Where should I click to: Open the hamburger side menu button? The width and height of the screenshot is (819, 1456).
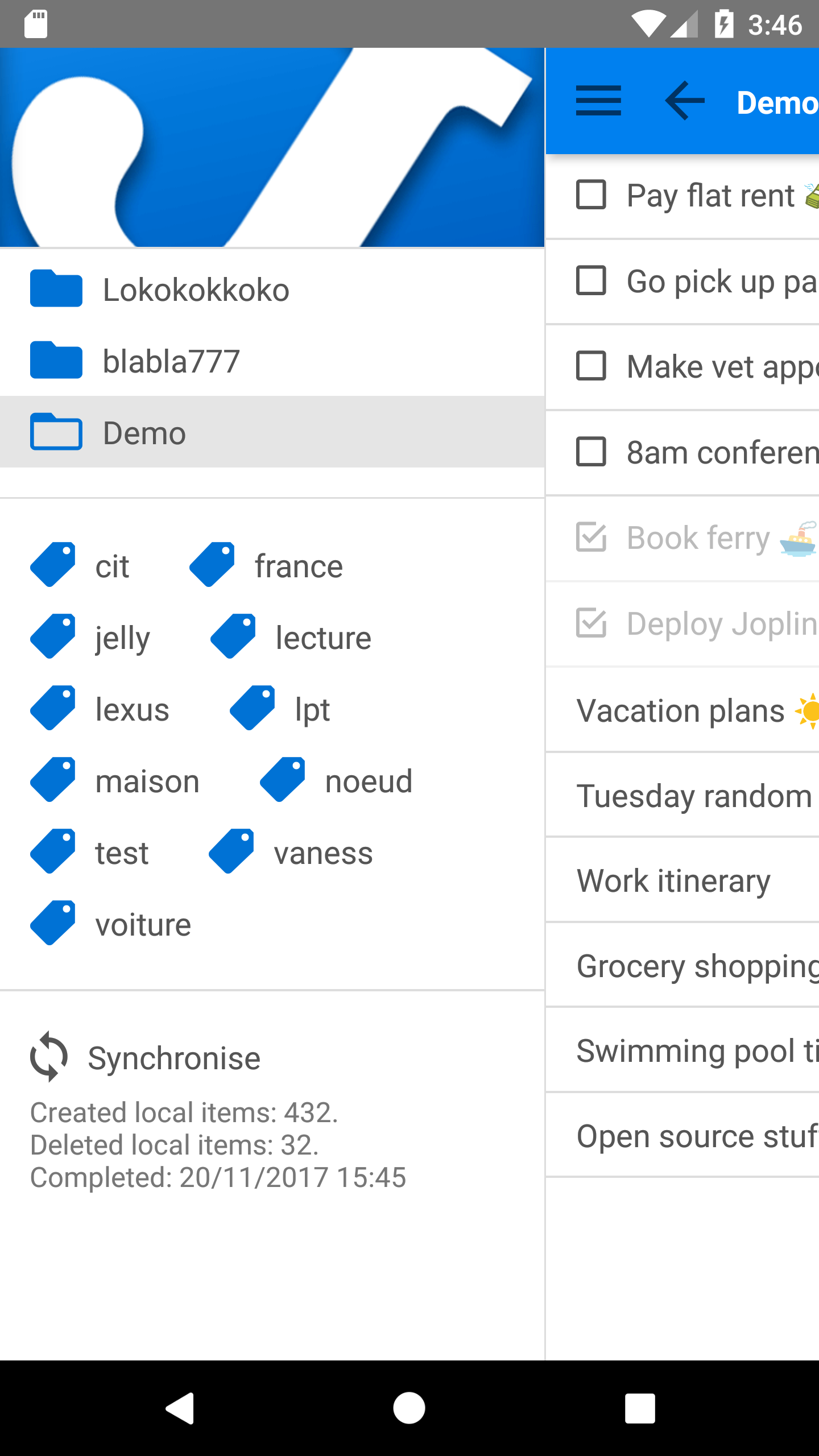pyautogui.click(x=598, y=101)
